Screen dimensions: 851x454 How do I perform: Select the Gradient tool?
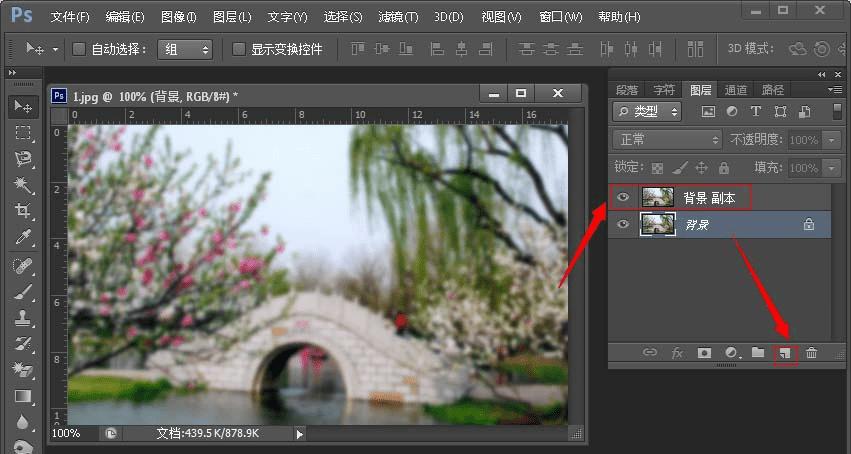[23, 396]
